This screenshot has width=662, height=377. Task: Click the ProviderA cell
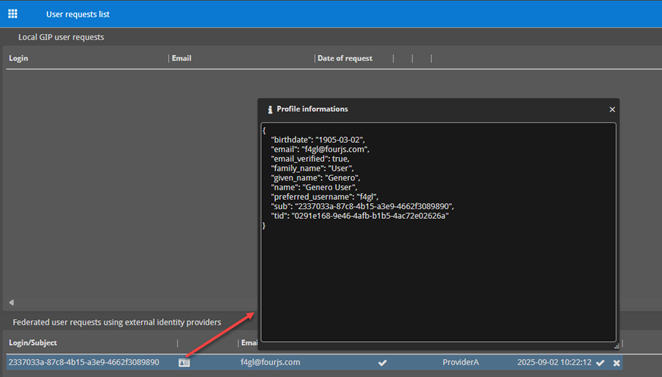(x=461, y=362)
